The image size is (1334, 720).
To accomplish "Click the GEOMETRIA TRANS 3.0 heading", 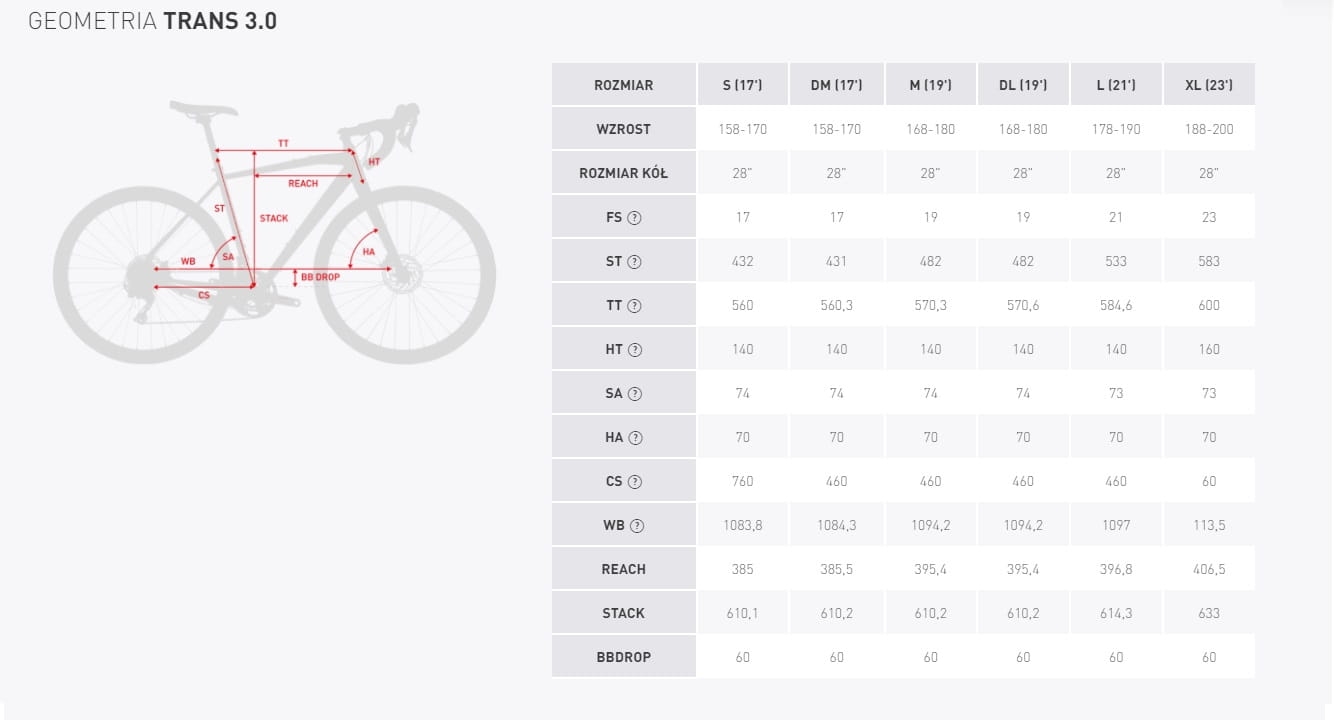I will [152, 21].
